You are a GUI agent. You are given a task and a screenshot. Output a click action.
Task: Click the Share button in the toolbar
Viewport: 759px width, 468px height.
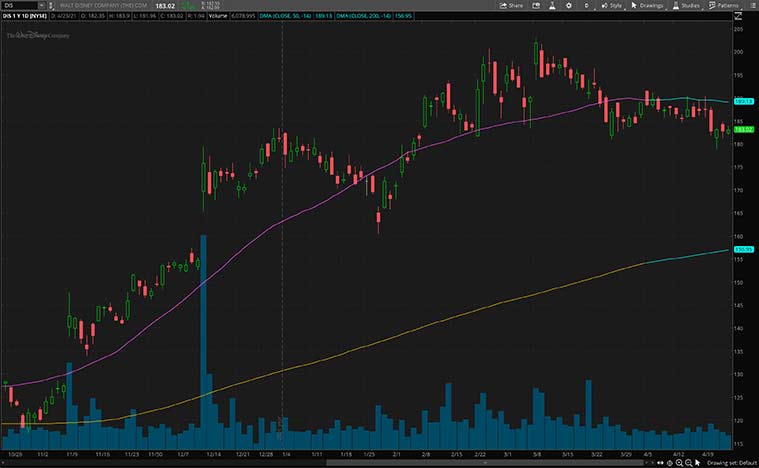pyautogui.click(x=511, y=5)
